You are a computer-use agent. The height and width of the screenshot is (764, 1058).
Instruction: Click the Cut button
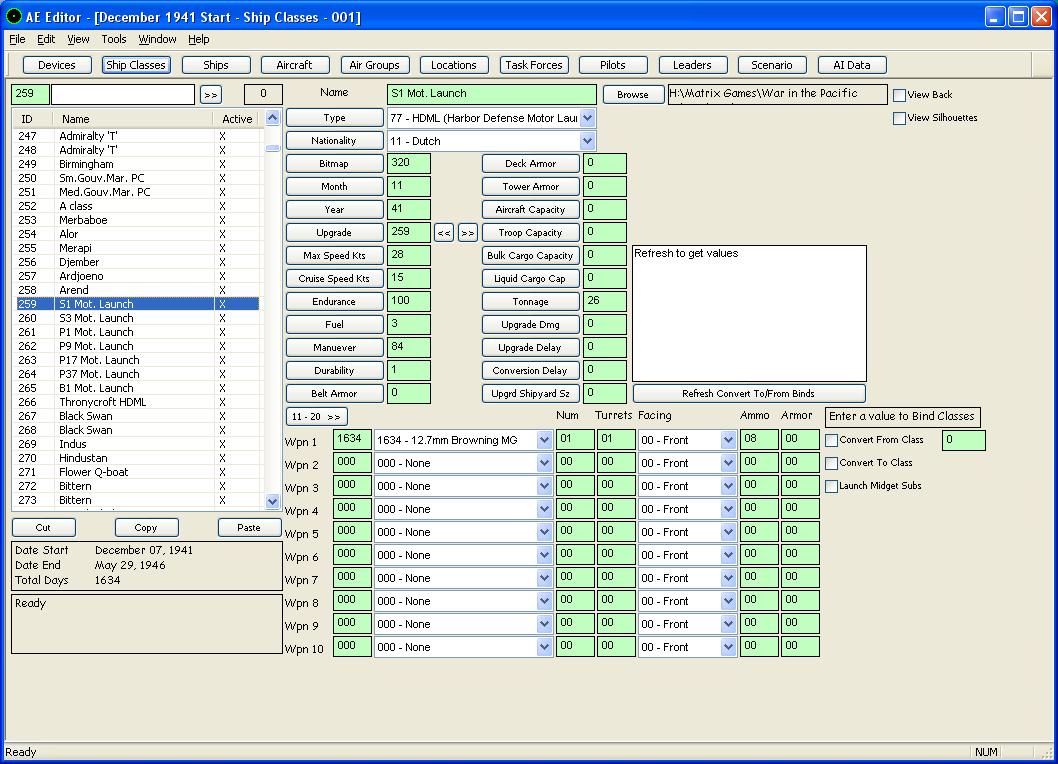click(43, 528)
